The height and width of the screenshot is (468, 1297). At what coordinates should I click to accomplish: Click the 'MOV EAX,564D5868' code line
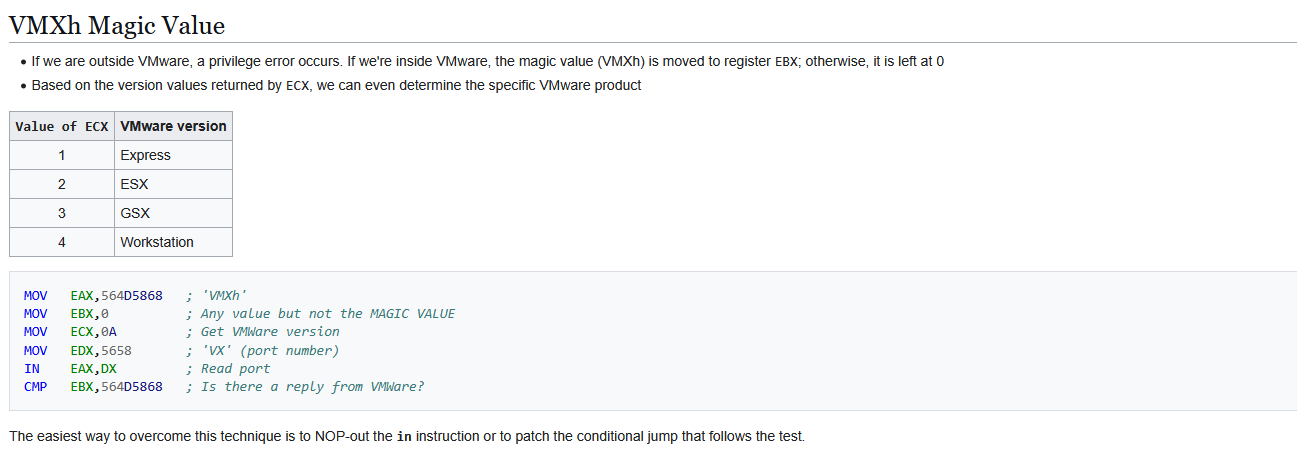[93, 296]
